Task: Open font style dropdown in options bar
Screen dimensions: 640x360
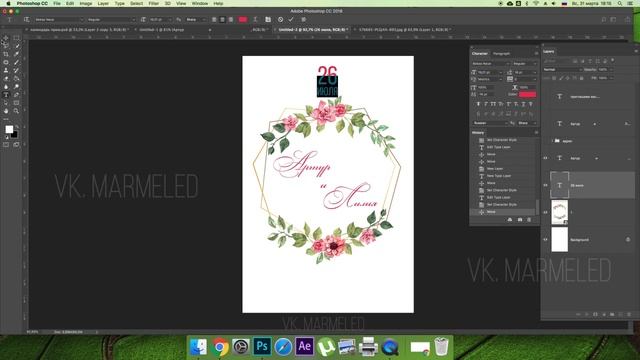Action: [111, 19]
